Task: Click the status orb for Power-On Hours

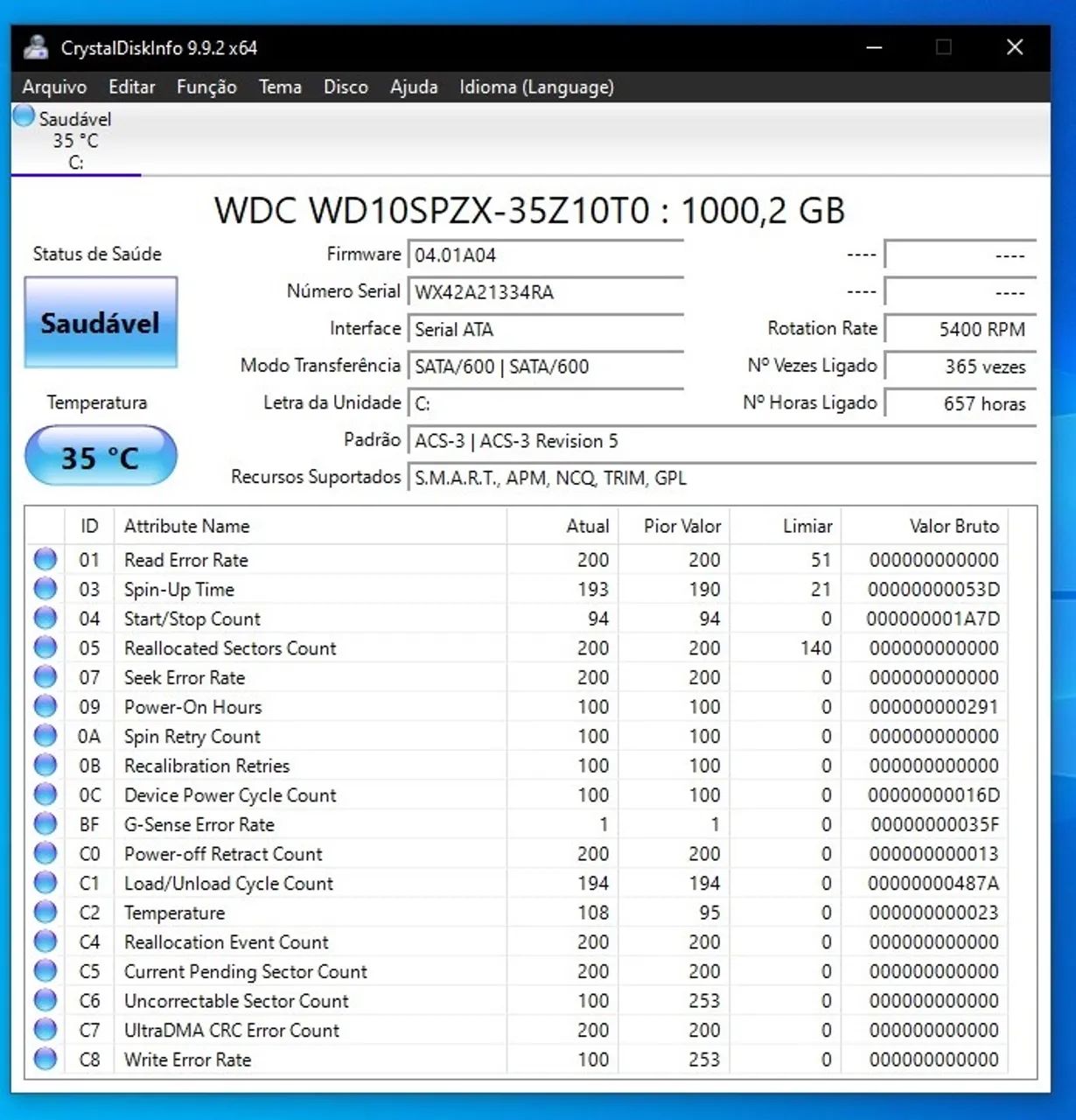Action: [45, 706]
